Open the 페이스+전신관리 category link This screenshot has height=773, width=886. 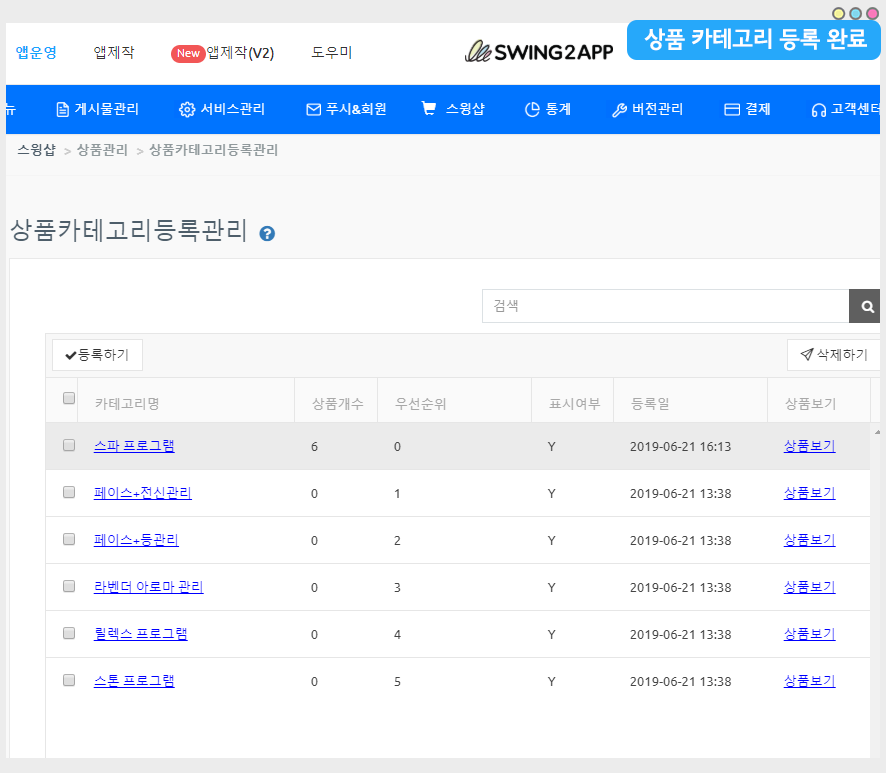tap(143, 493)
